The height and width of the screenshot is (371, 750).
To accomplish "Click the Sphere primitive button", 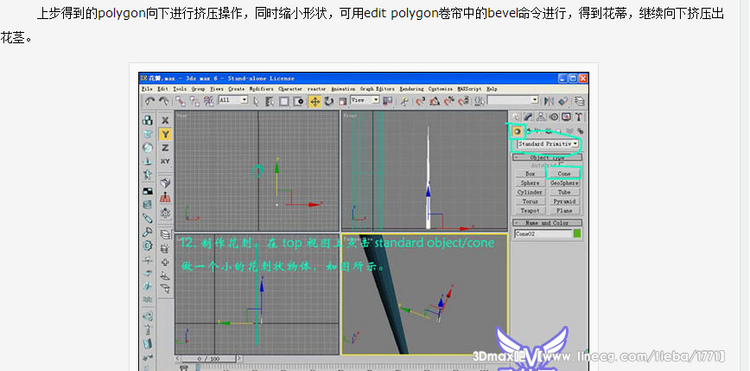I will [x=530, y=183].
